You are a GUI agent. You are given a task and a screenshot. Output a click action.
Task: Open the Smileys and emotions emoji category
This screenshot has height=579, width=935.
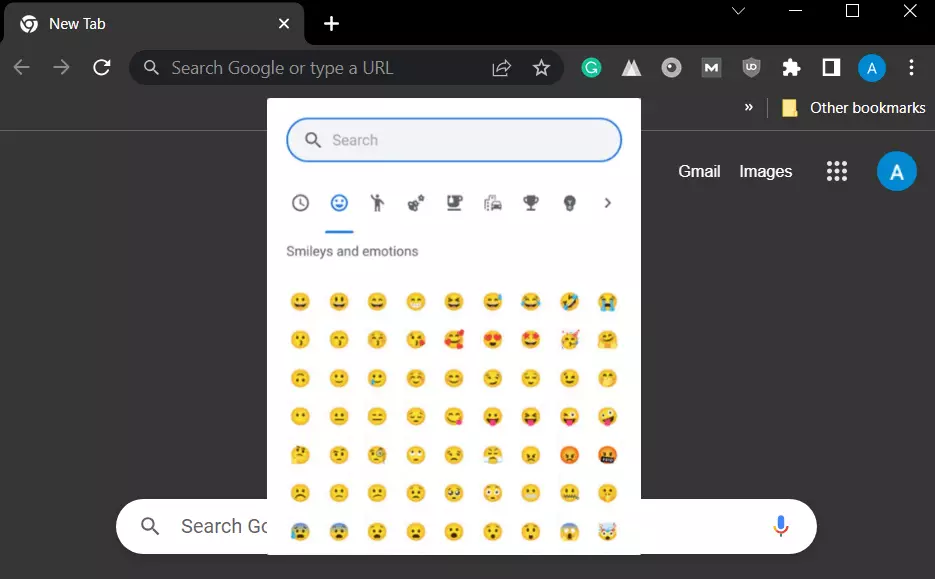coord(339,202)
